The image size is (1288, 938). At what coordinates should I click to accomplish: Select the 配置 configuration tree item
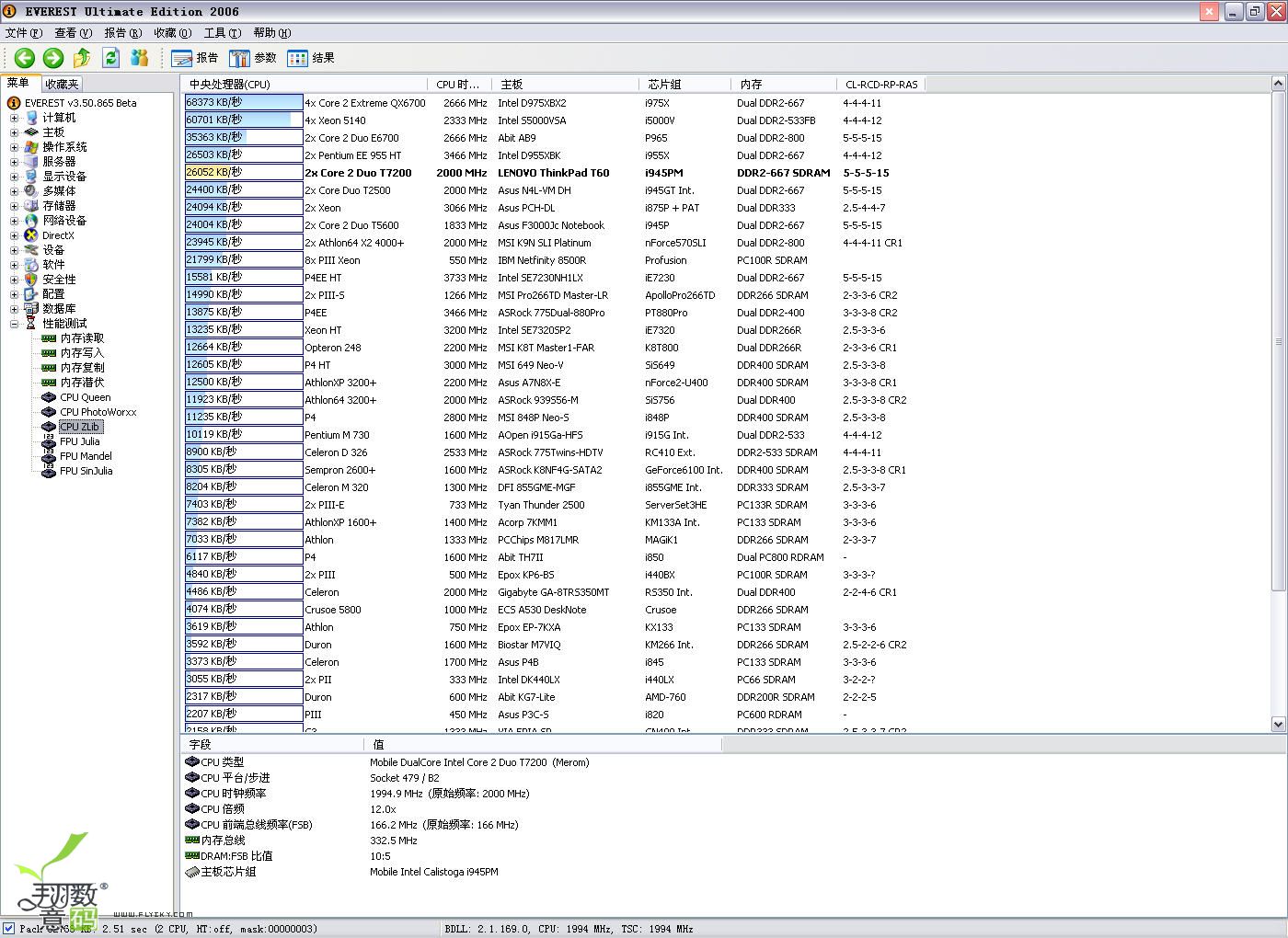tap(53, 294)
